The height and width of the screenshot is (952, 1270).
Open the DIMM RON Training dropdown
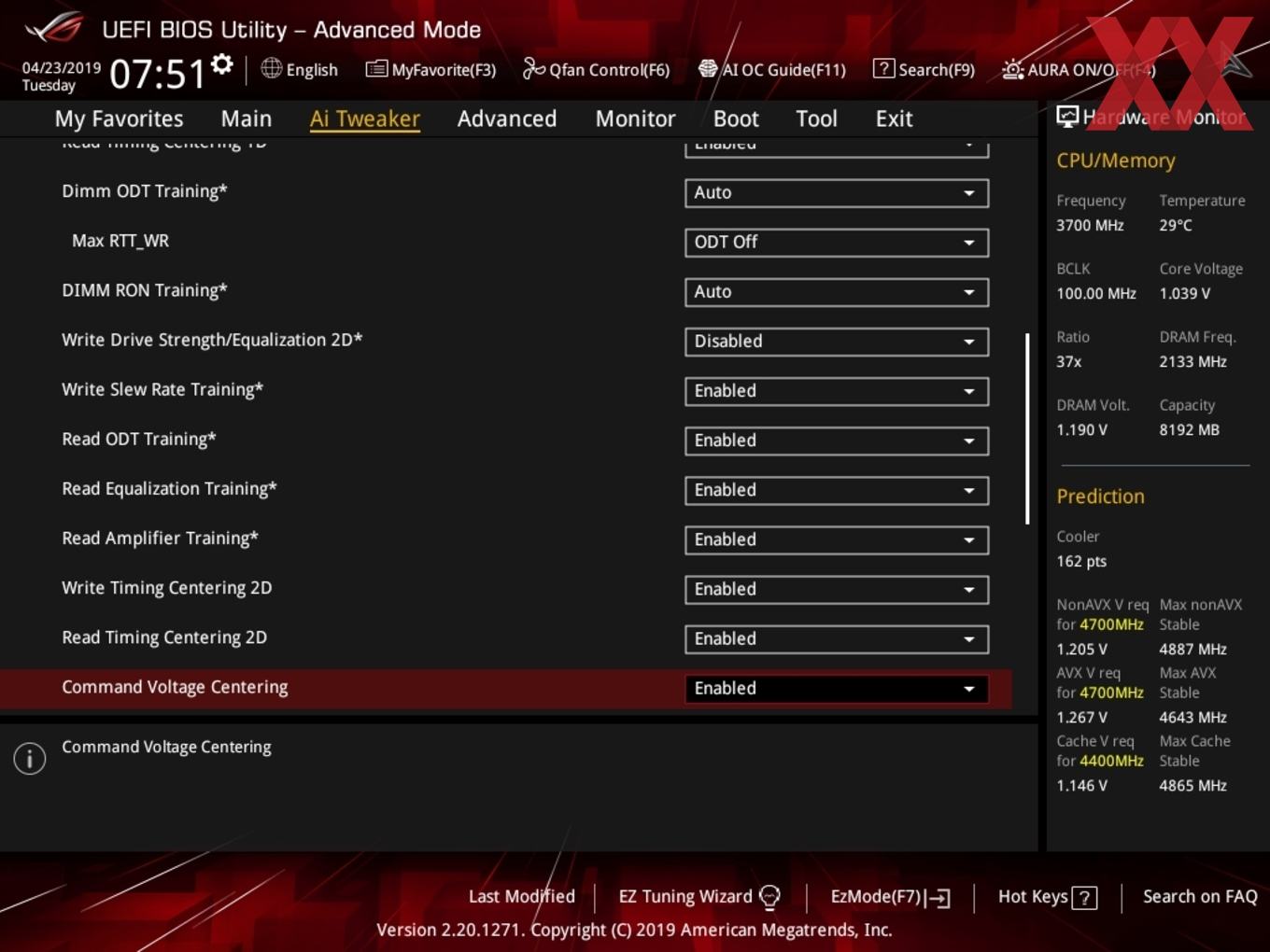pos(837,291)
